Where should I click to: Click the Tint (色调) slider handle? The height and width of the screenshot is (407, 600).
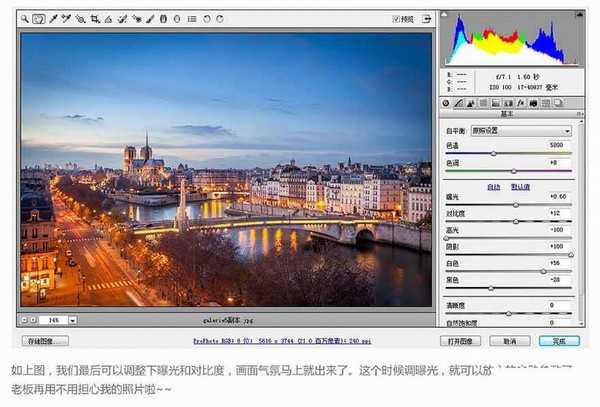coord(514,171)
